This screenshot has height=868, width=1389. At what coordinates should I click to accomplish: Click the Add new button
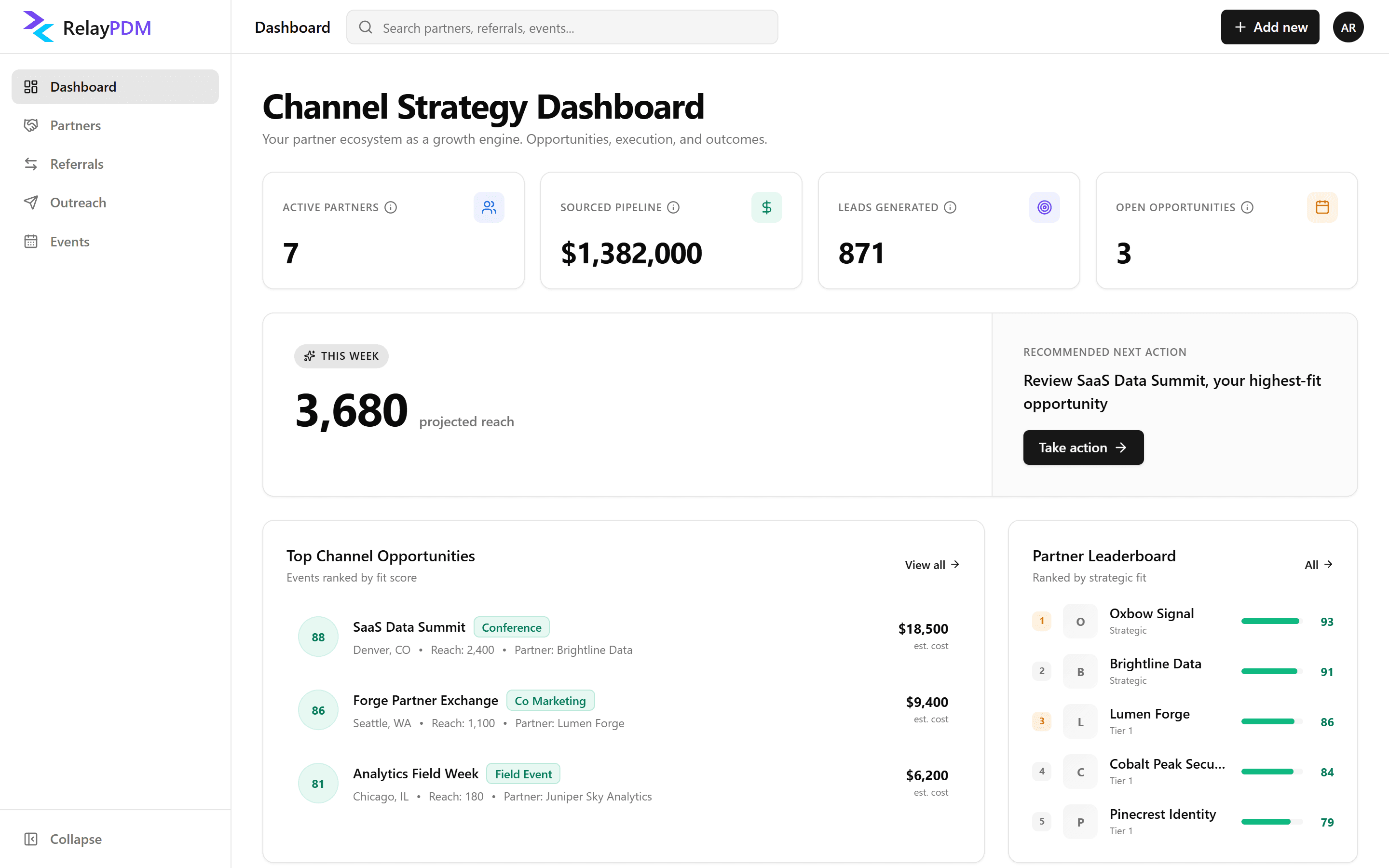(1269, 27)
